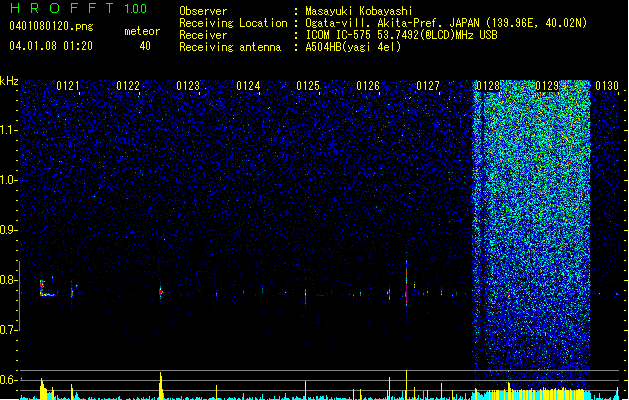Viewport: 629px width, 400px height.
Task: Click the 0127 time marker
Action: [x=428, y=86]
